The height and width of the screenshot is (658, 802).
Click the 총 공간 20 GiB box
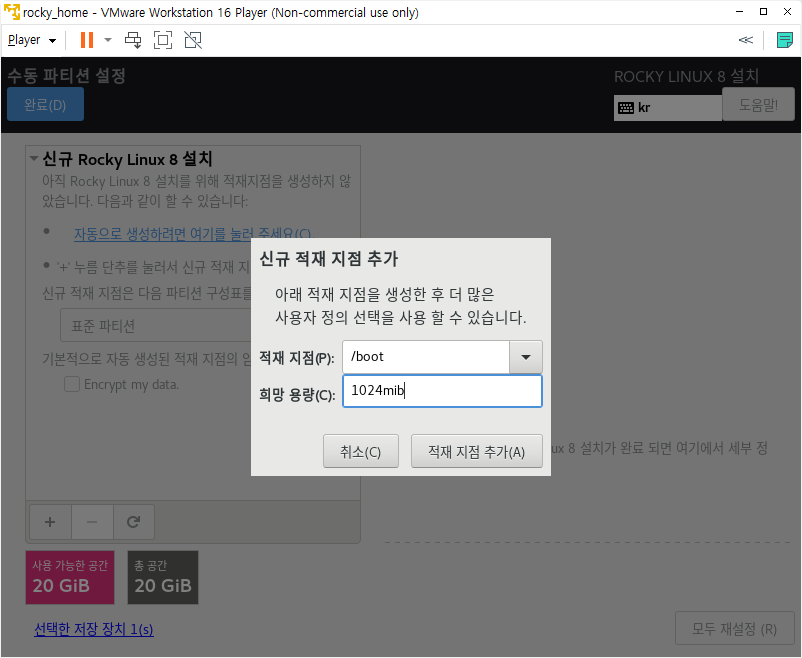tap(163, 578)
